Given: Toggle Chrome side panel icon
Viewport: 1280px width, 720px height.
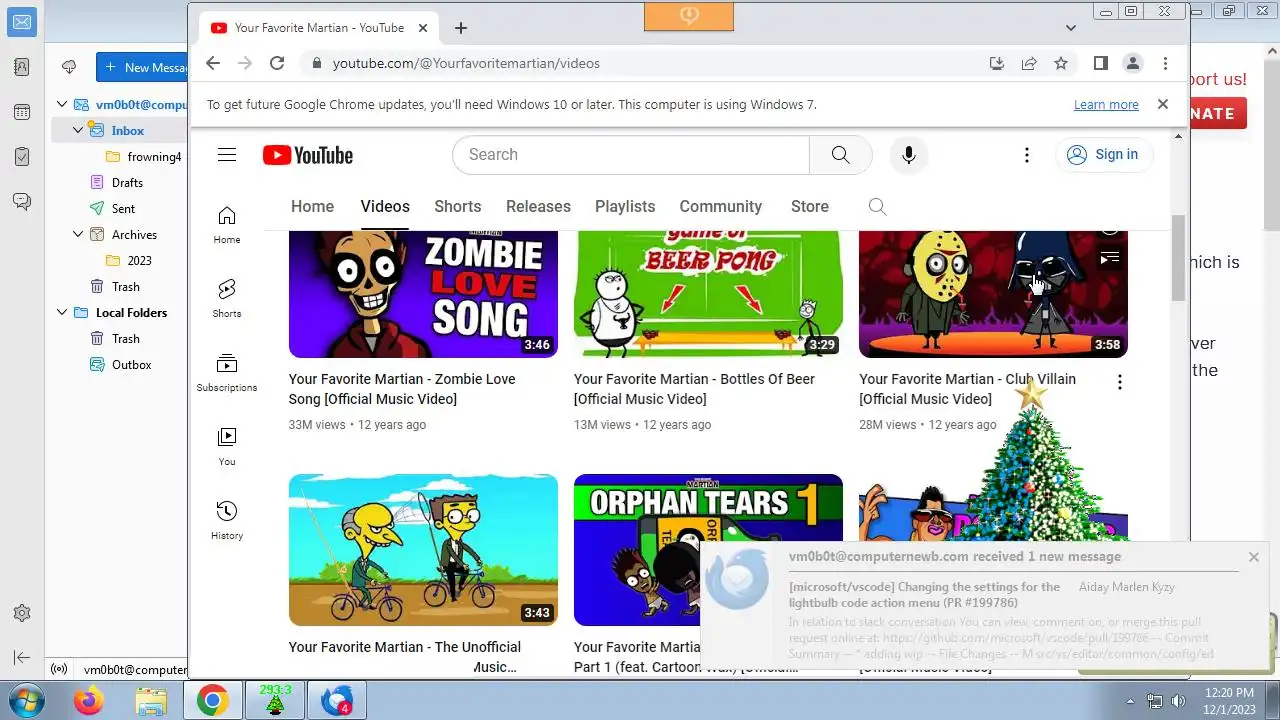Looking at the screenshot, I should tap(1100, 63).
